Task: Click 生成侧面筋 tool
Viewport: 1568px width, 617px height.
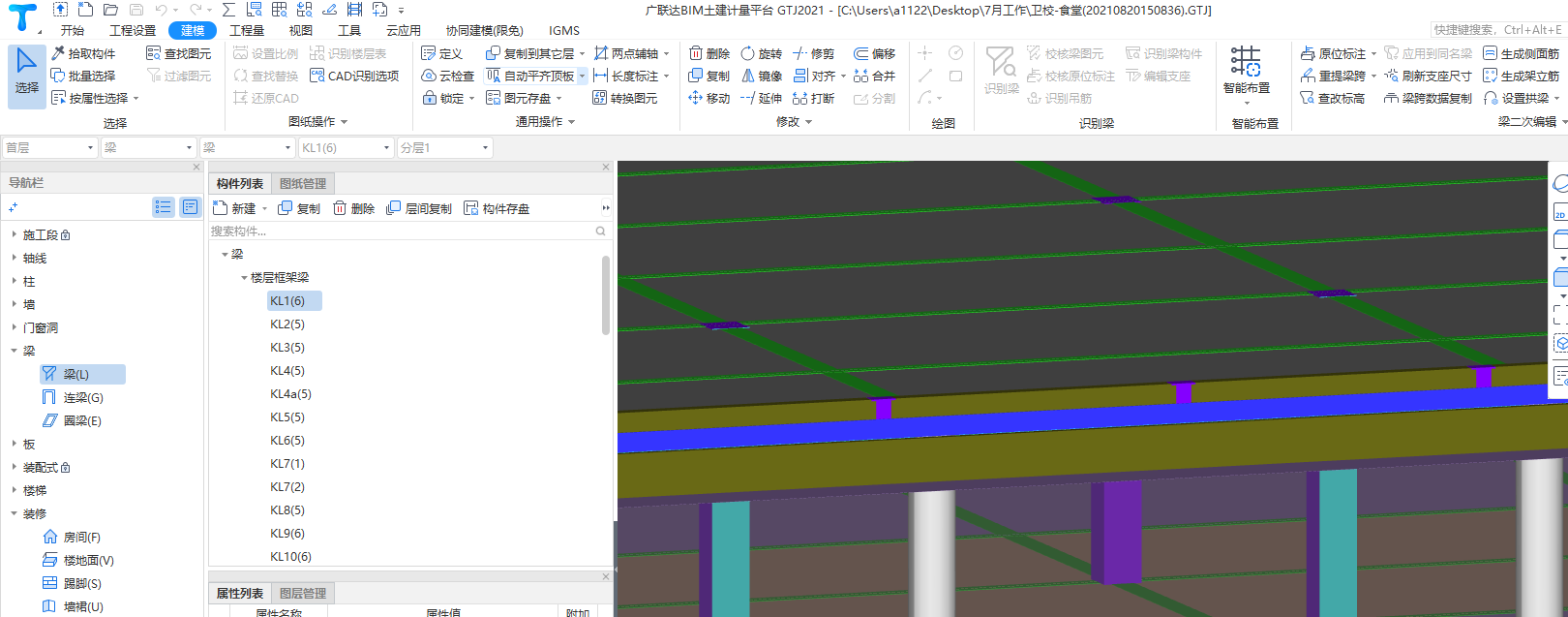Action: click(x=1521, y=53)
